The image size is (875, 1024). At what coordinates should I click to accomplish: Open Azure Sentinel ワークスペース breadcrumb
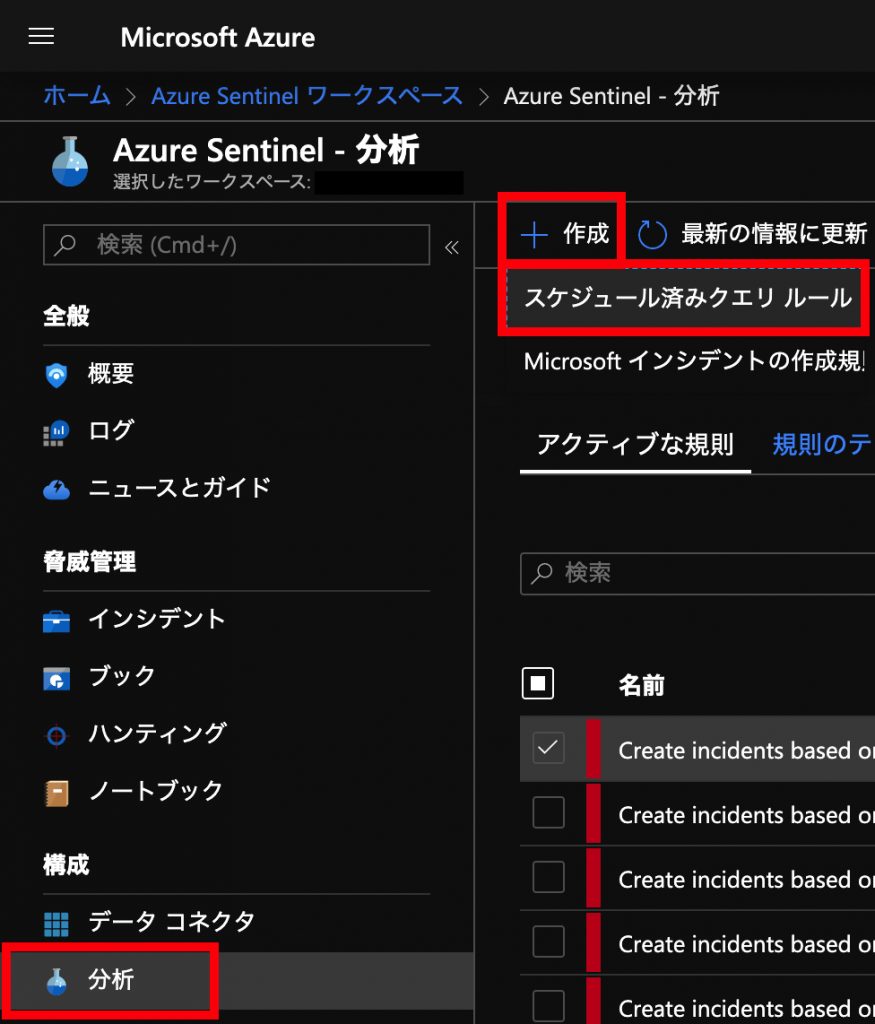tap(307, 96)
